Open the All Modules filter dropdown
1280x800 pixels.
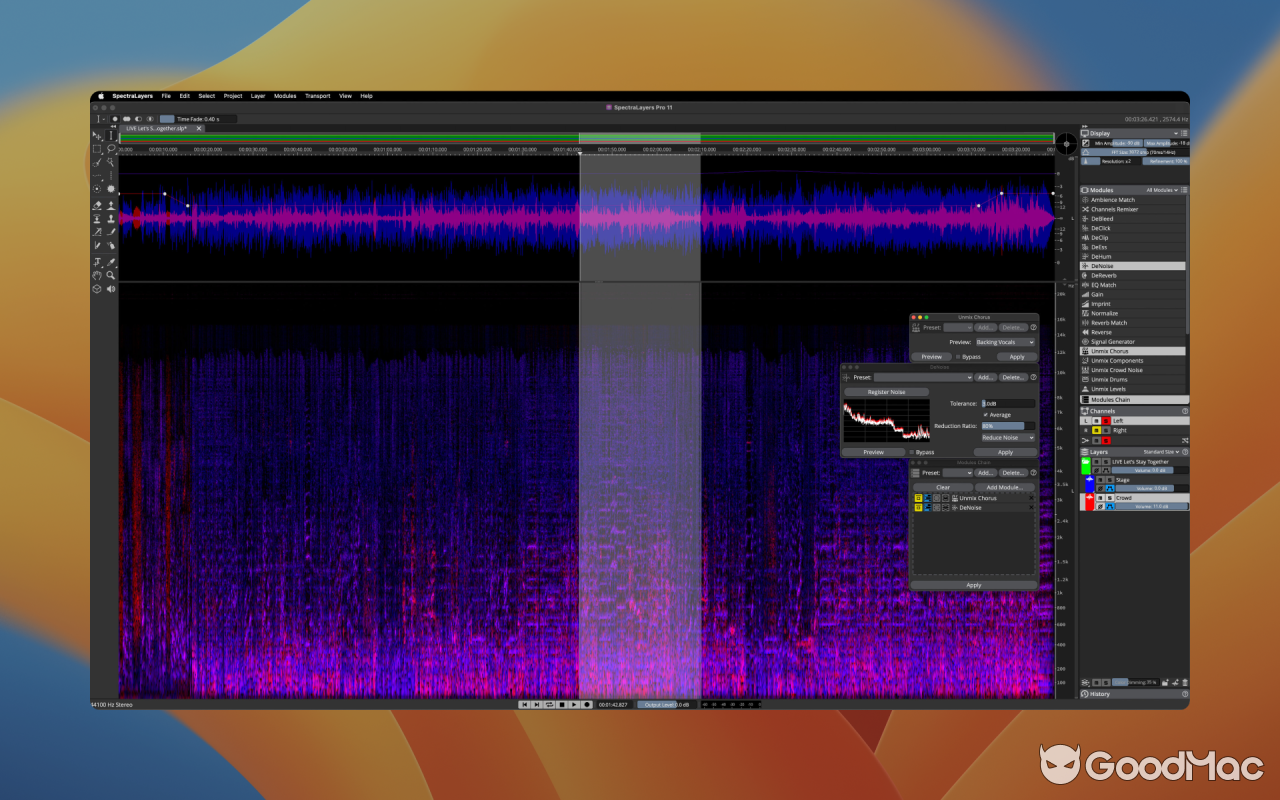tap(1161, 190)
